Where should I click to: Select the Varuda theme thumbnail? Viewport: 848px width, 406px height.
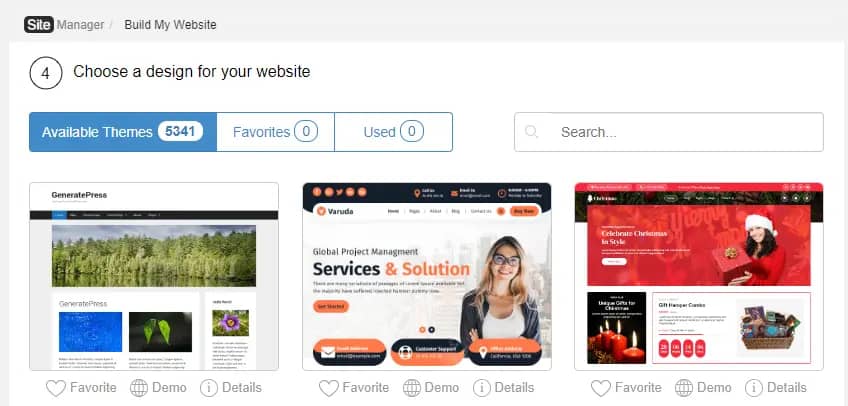(427, 276)
